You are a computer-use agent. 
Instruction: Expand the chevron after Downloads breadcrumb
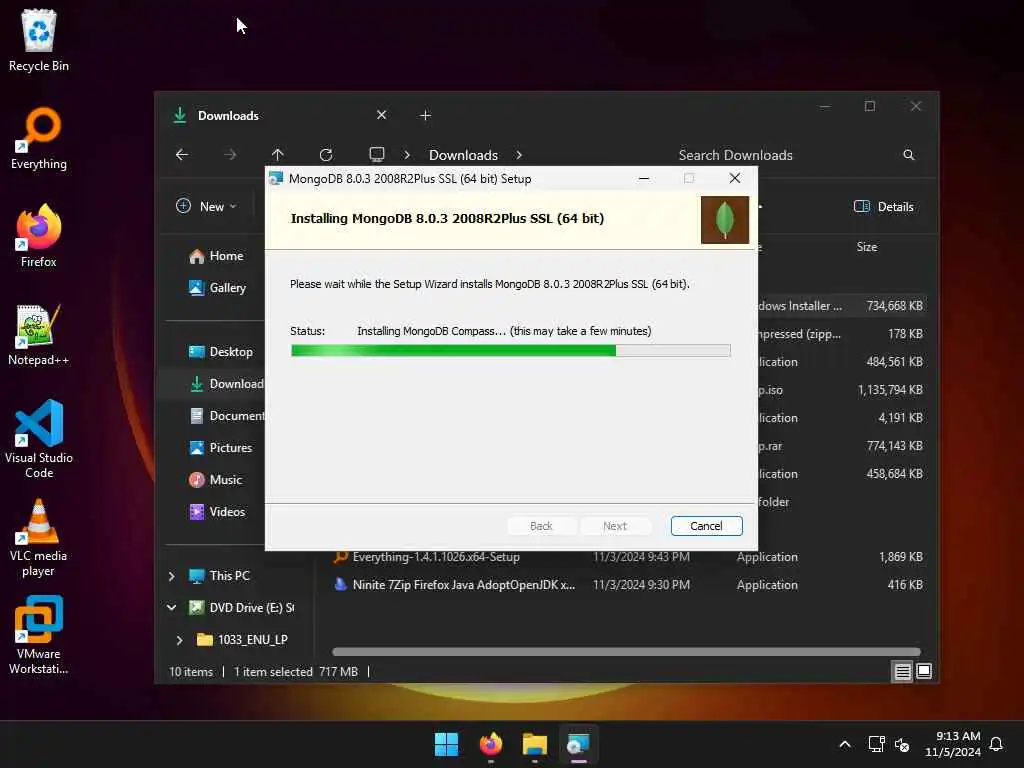point(519,155)
